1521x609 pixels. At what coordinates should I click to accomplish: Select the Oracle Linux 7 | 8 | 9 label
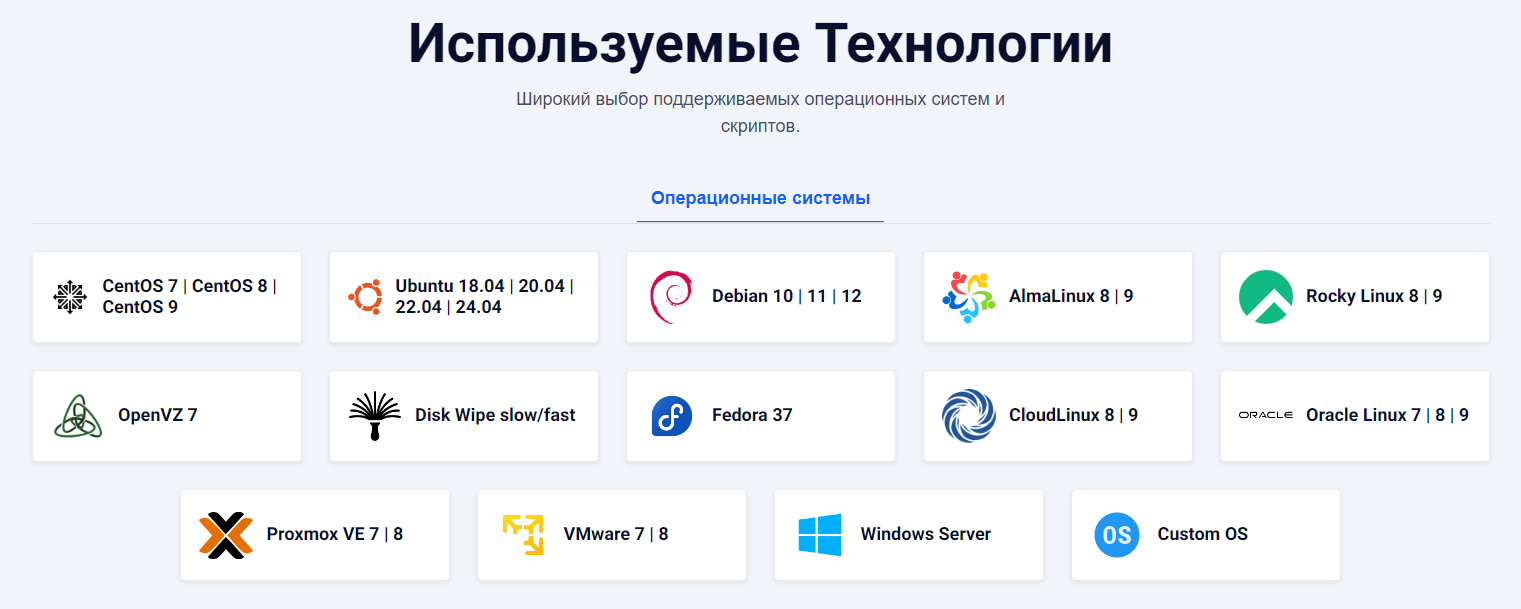coord(1387,415)
